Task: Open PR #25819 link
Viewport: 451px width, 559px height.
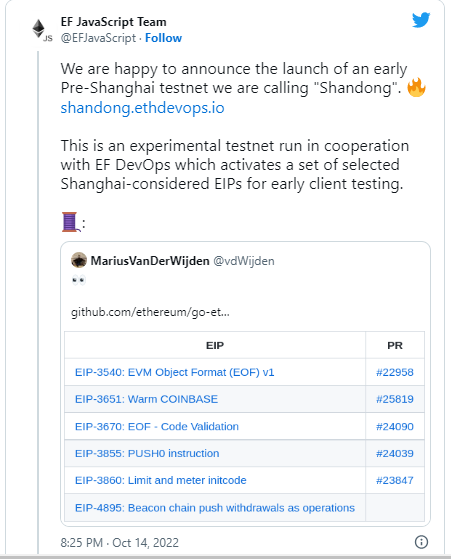Action: tap(395, 399)
